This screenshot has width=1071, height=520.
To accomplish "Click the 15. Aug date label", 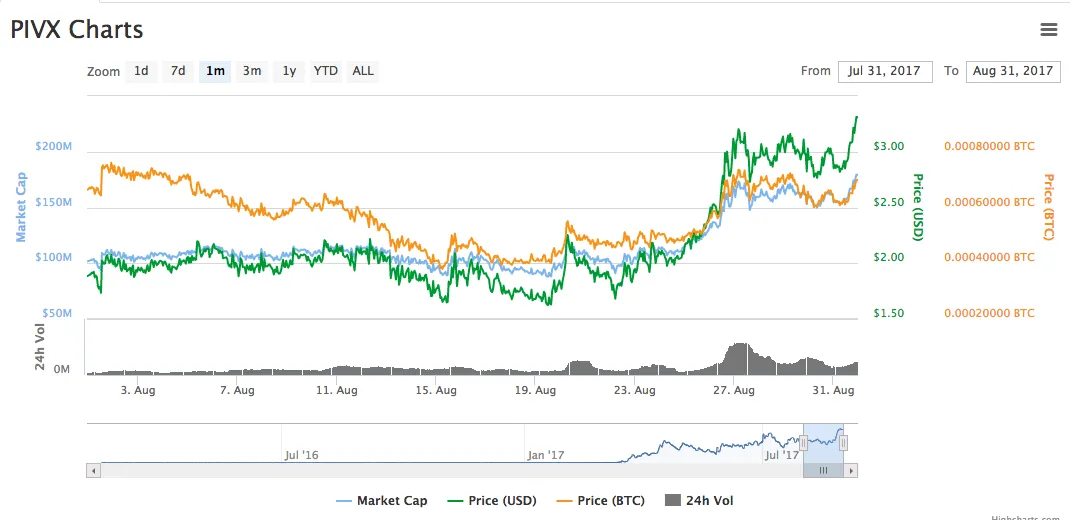I will (436, 391).
